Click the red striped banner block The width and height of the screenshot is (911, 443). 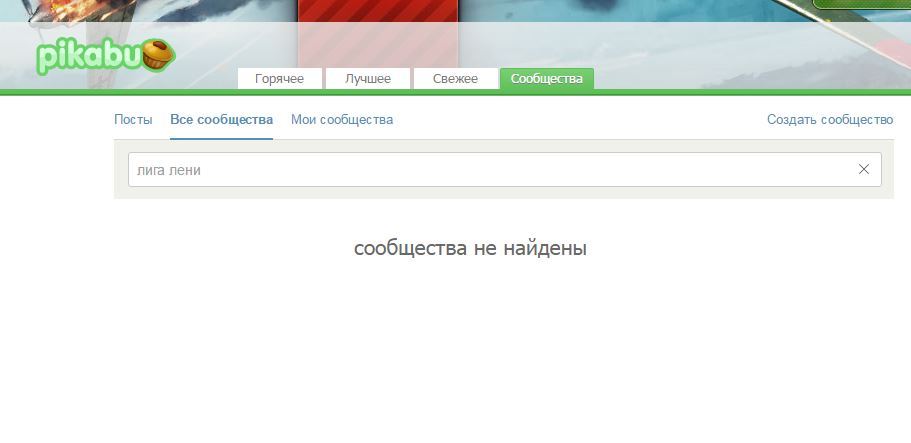click(x=377, y=35)
